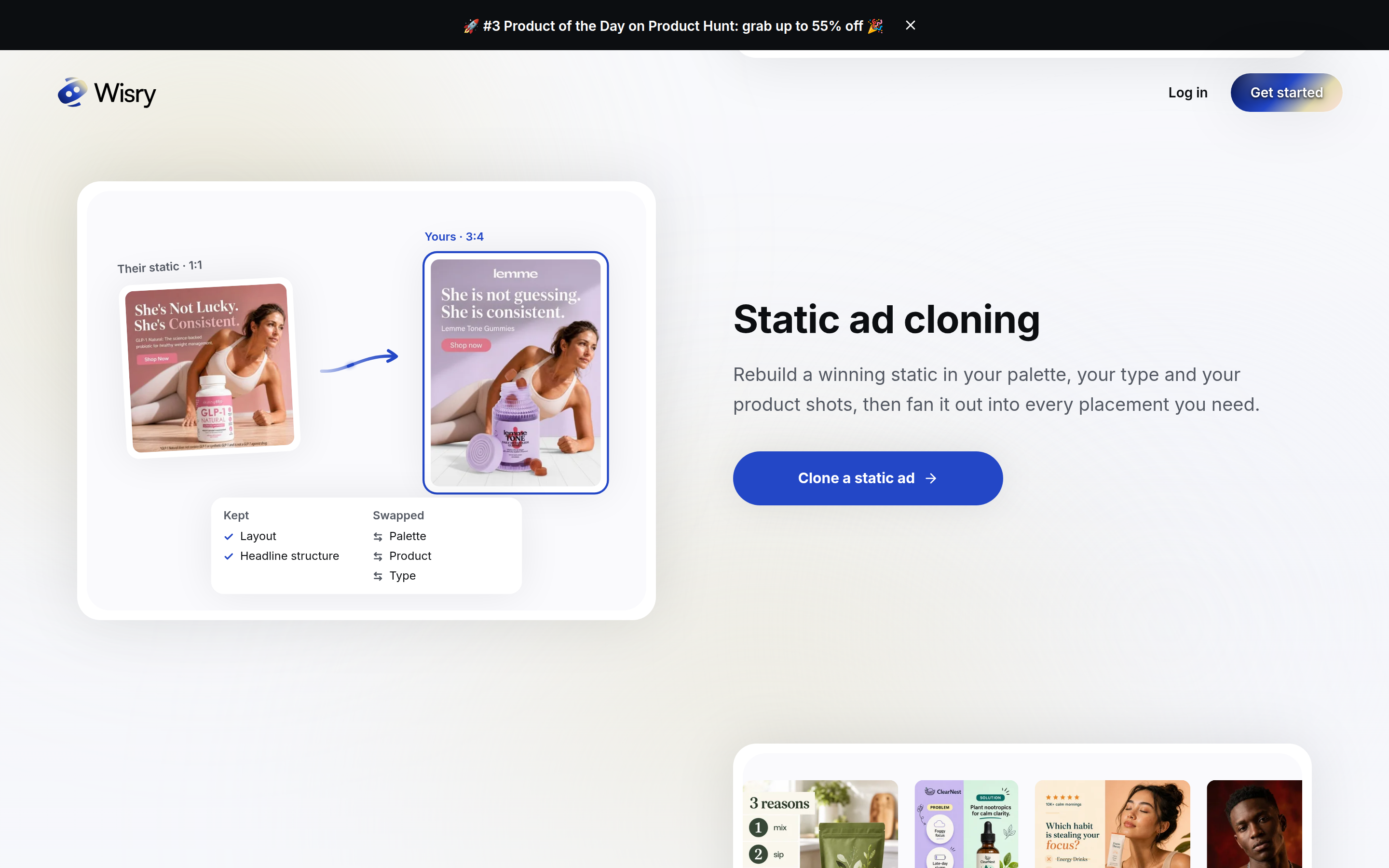Click the Get started button
This screenshot has width=1389, height=868.
click(1286, 93)
